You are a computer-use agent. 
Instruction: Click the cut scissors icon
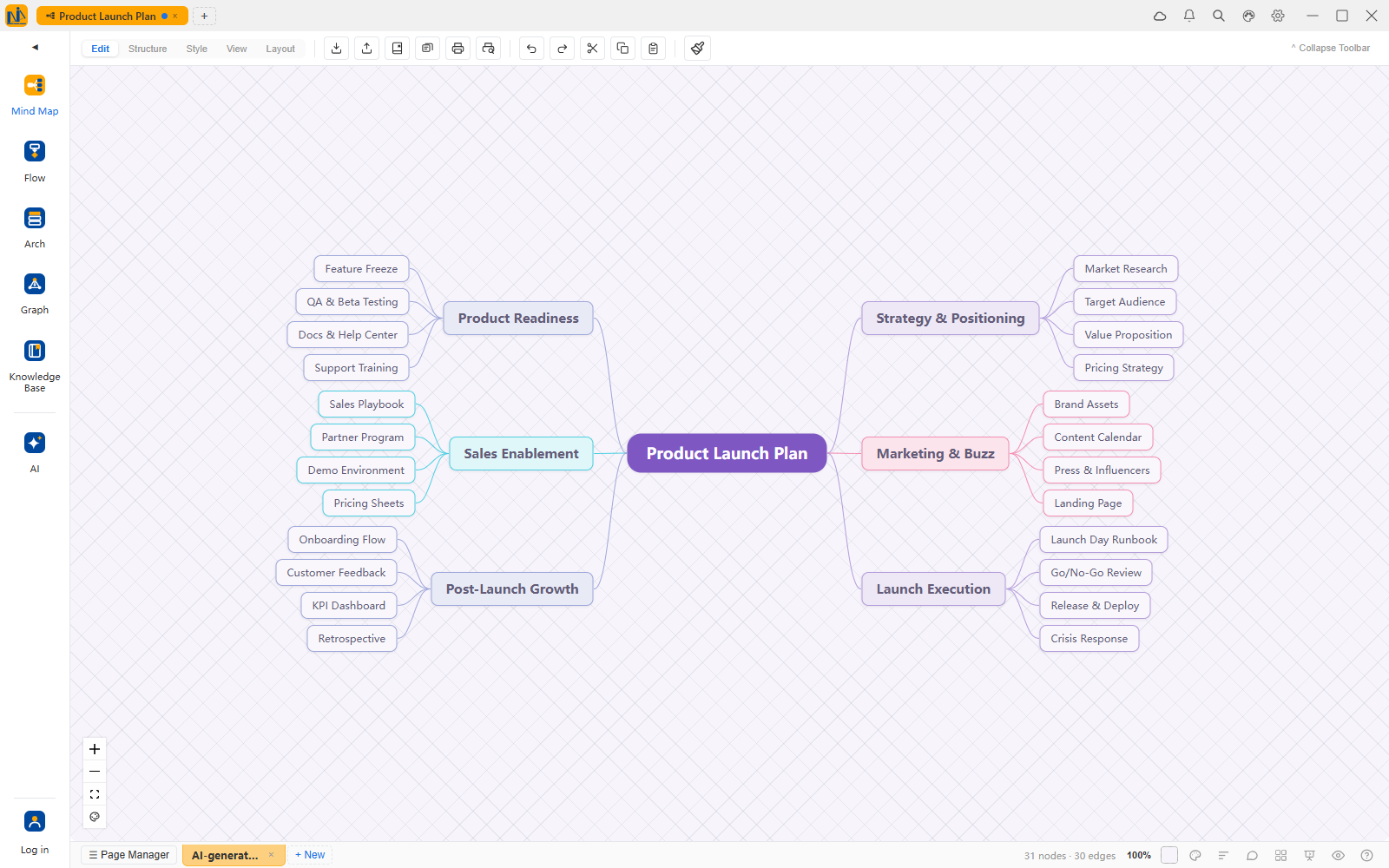click(592, 49)
